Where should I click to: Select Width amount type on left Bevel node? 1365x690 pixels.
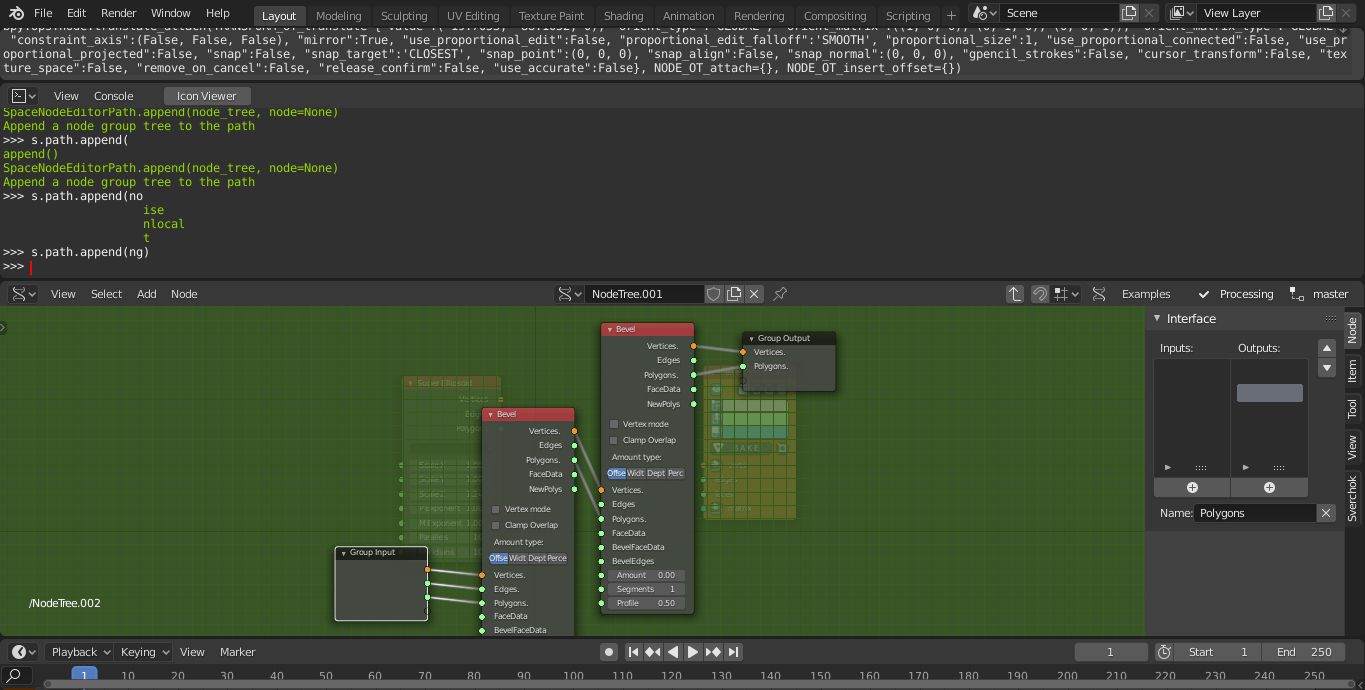click(x=518, y=558)
